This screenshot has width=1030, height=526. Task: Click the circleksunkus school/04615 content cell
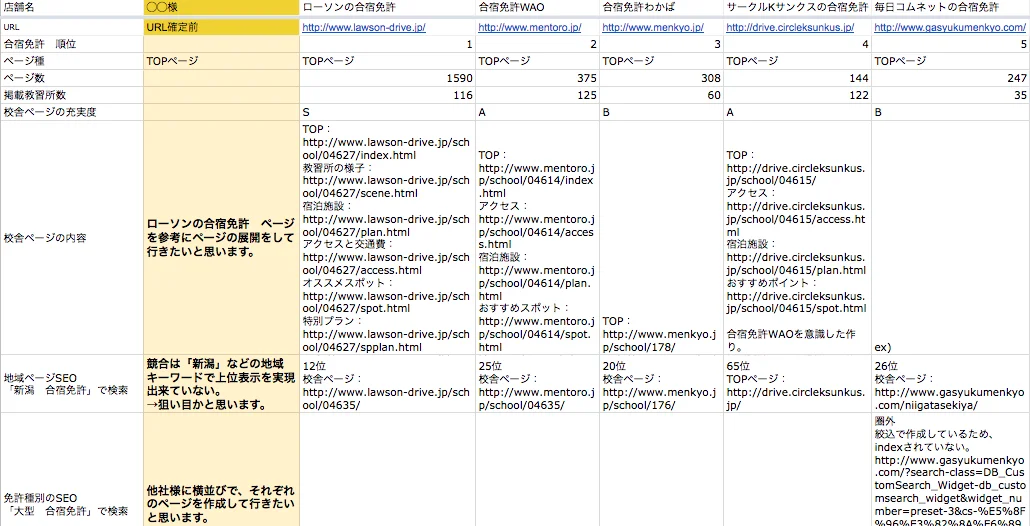coord(797,238)
